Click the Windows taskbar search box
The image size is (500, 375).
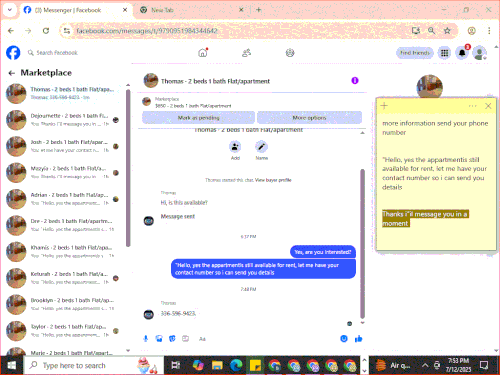(94, 365)
